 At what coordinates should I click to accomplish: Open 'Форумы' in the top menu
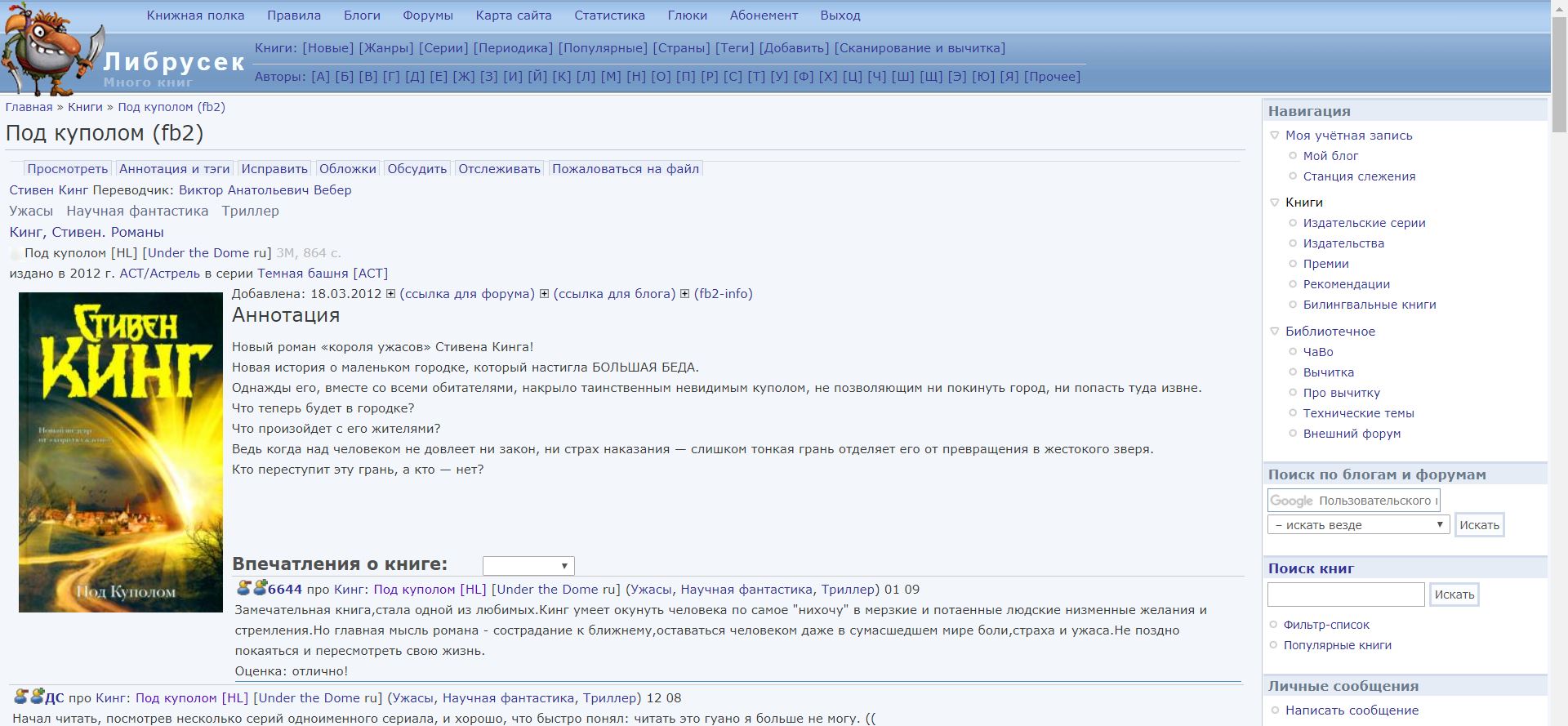coord(427,16)
